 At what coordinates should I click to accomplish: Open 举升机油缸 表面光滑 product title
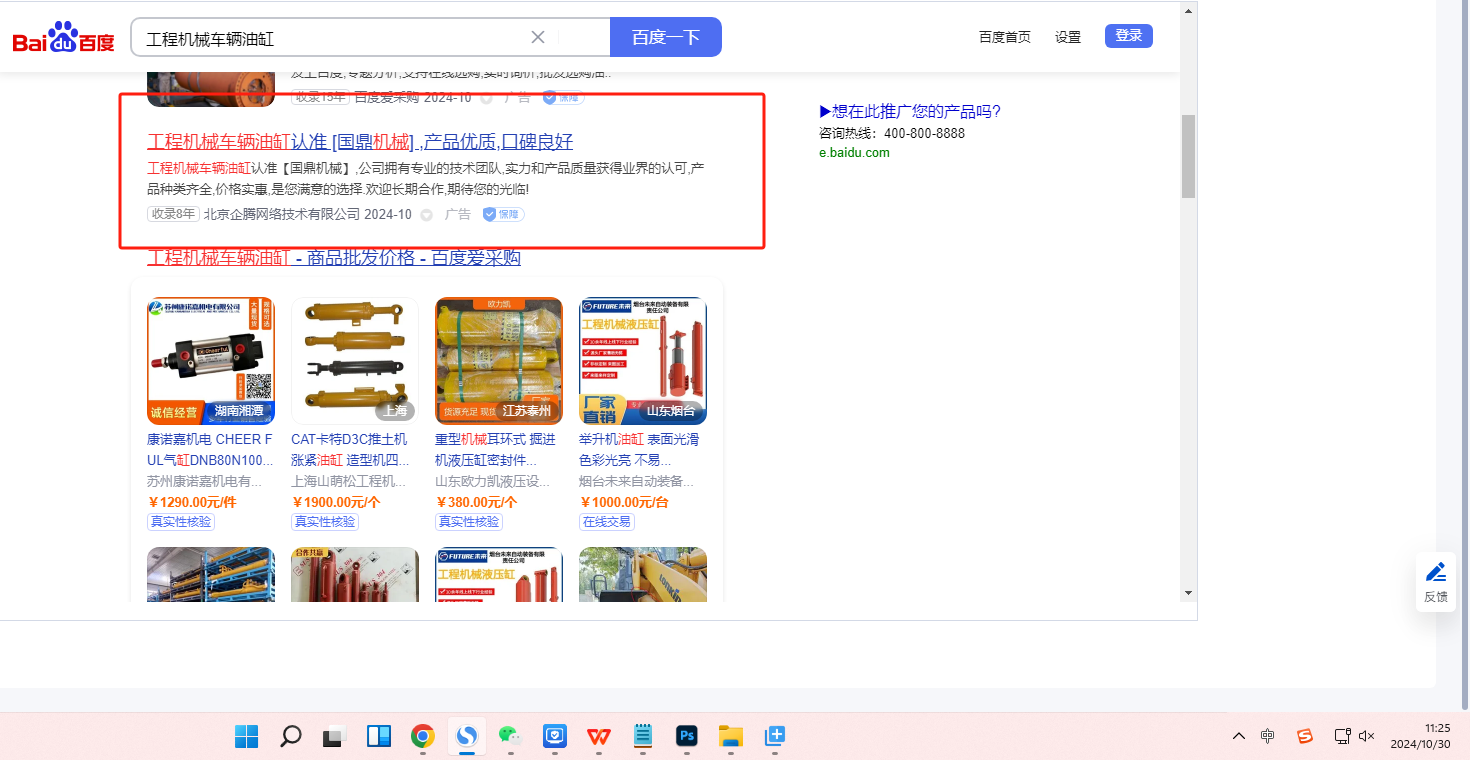pos(639,450)
